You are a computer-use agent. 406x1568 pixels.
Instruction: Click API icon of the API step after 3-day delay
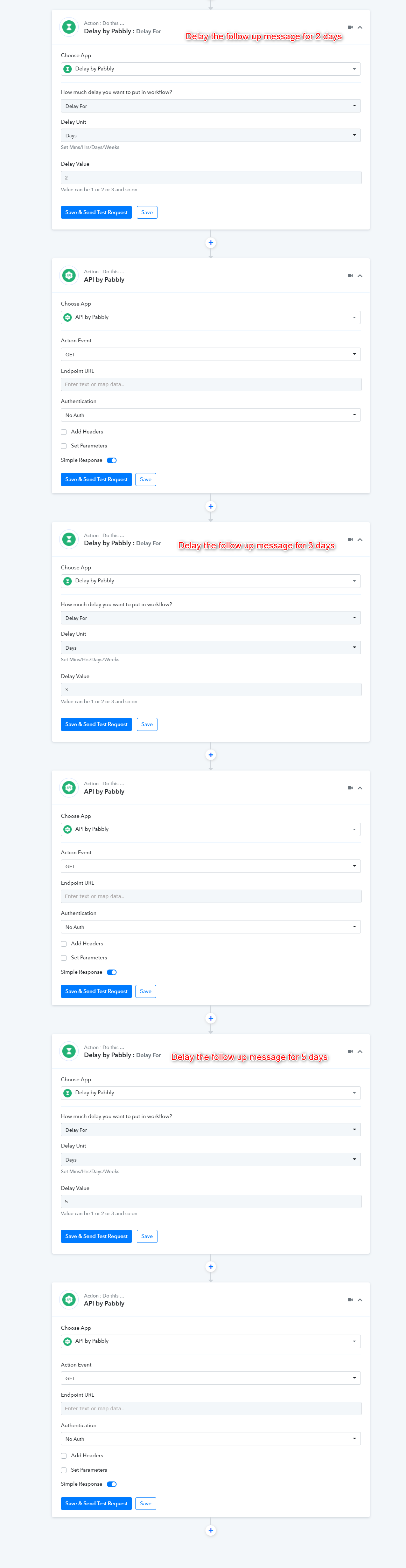coord(69,788)
